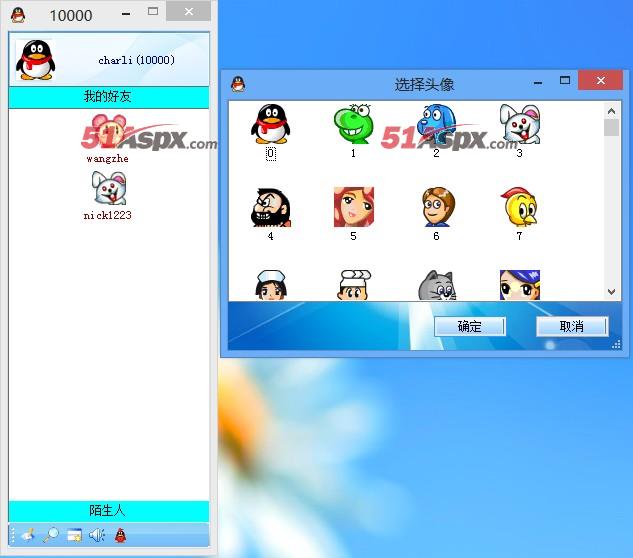Pick yellow chick avatar 7
Screen dimensions: 633x558
click(x=520, y=207)
